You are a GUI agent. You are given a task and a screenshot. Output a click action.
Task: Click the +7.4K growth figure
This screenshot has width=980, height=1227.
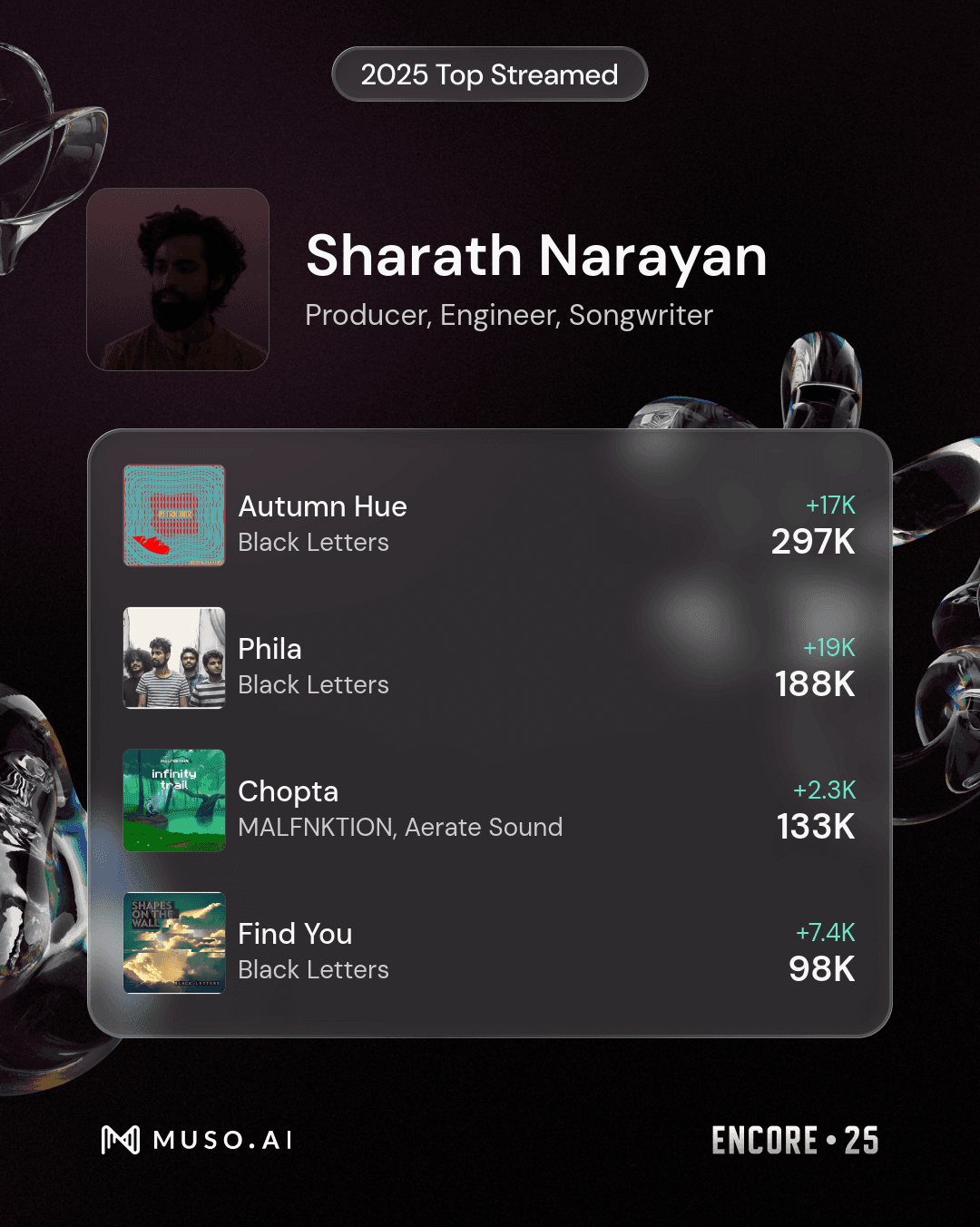(x=826, y=933)
